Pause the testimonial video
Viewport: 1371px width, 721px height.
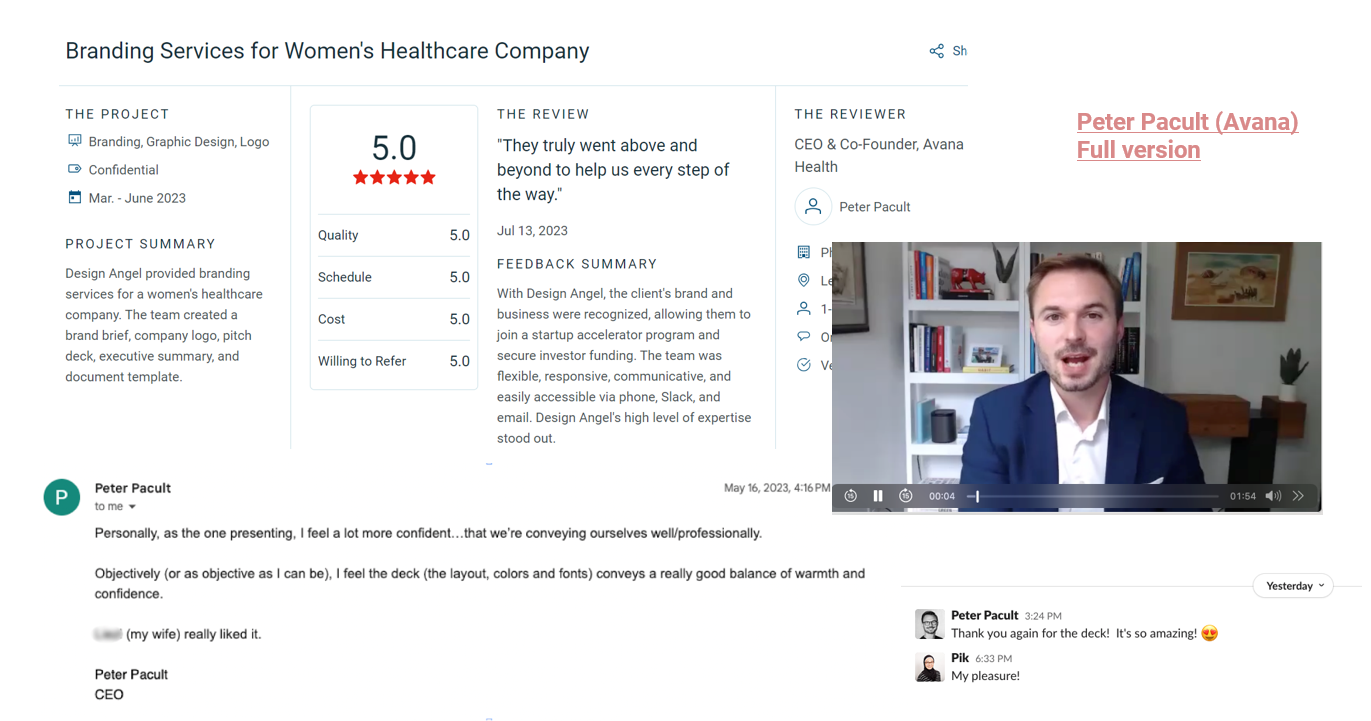pos(878,496)
